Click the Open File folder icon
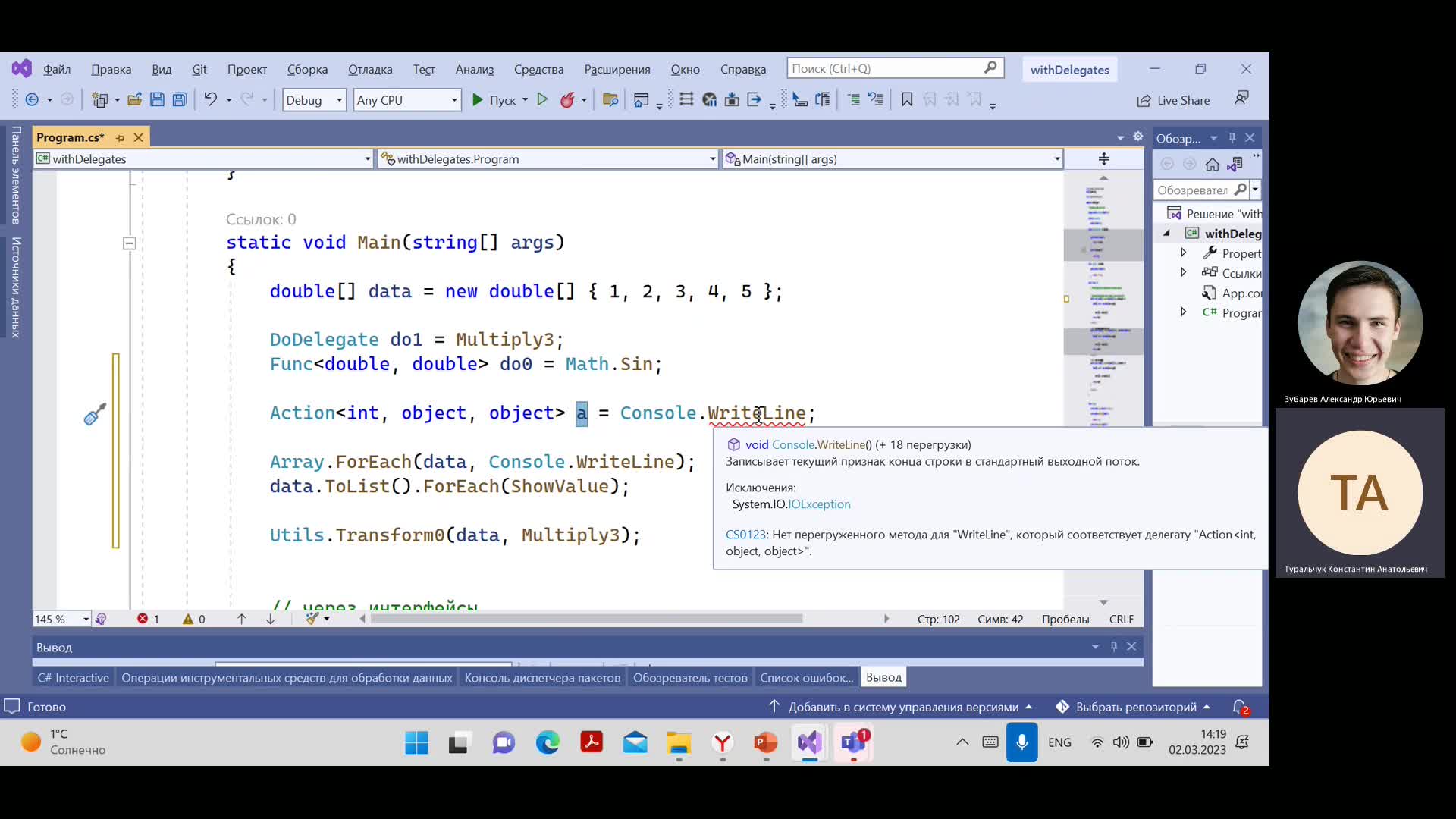Screen dimensions: 1456x819 coord(134,99)
